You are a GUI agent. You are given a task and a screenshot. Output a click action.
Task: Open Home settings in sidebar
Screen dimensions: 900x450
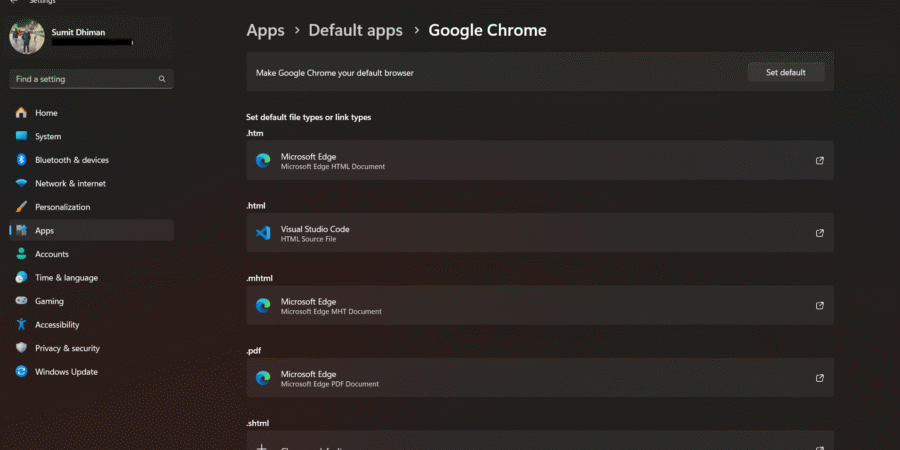(91, 113)
